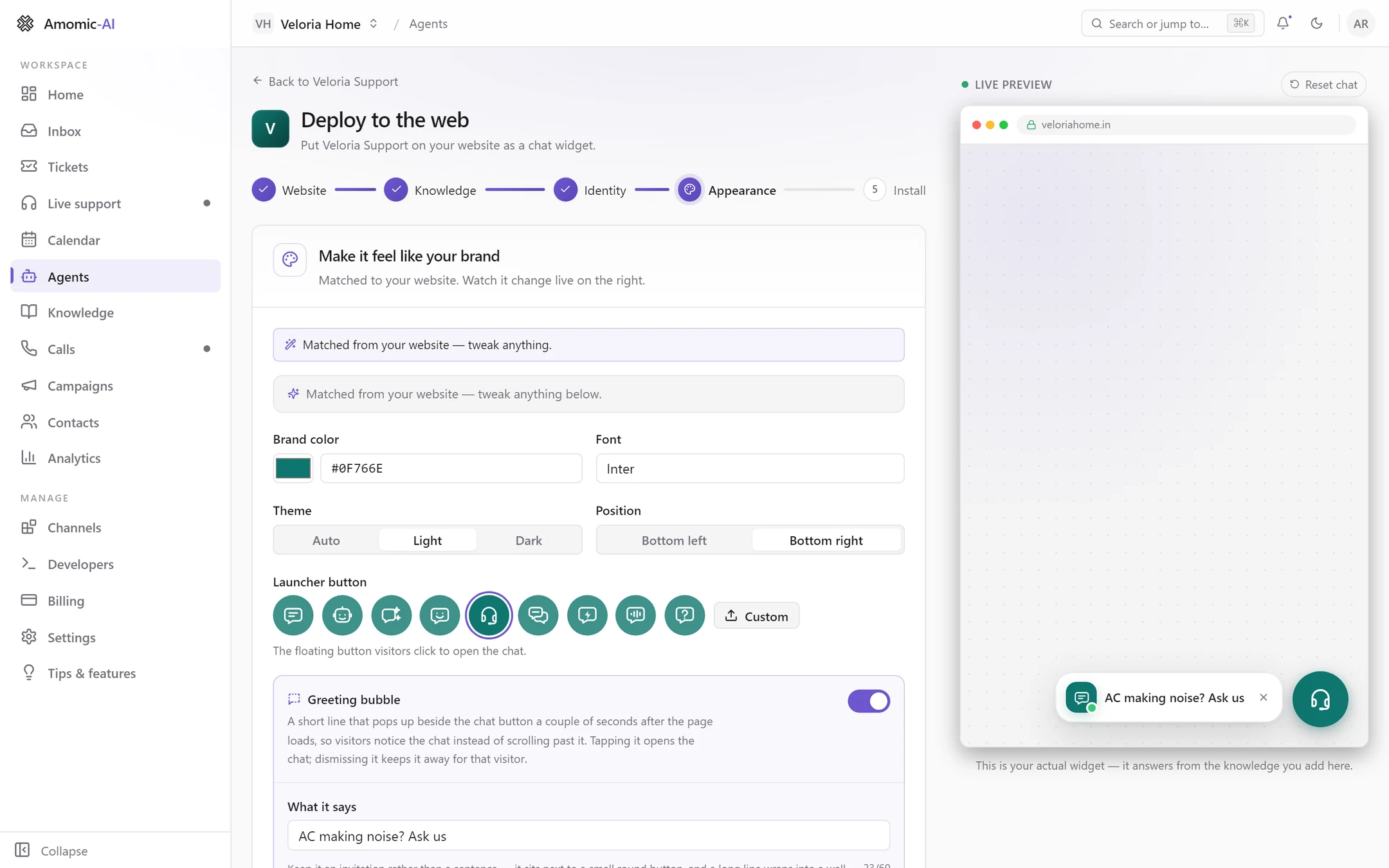Image resolution: width=1389 pixels, height=868 pixels.
Task: Collapse the sidebar
Action: (x=51, y=851)
